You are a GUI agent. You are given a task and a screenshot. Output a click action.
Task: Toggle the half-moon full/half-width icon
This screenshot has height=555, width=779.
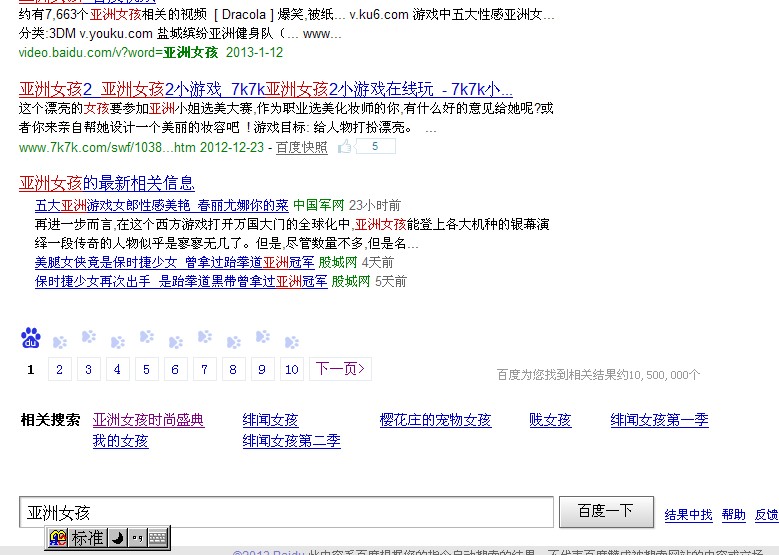click(118, 538)
